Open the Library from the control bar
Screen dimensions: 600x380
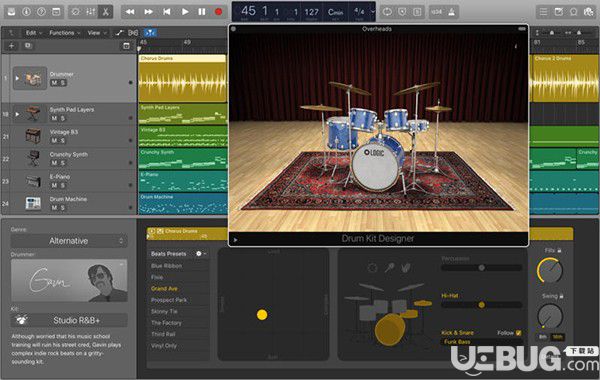click(11, 12)
